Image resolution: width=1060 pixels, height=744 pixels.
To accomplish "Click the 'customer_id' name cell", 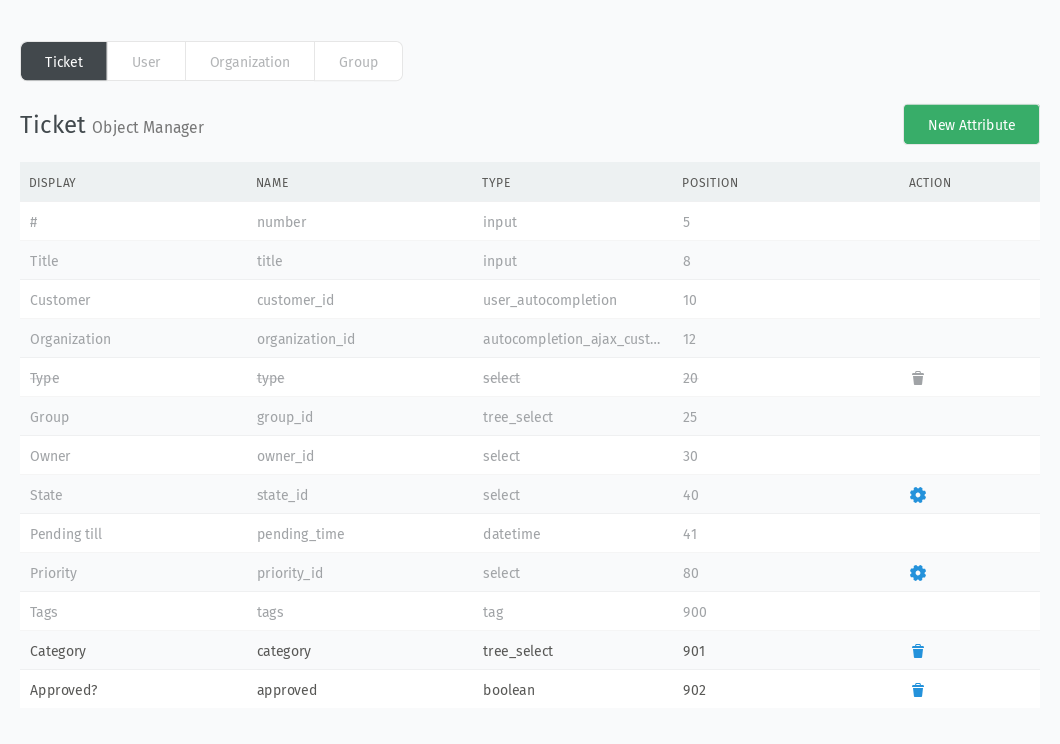I will pyautogui.click(x=295, y=300).
